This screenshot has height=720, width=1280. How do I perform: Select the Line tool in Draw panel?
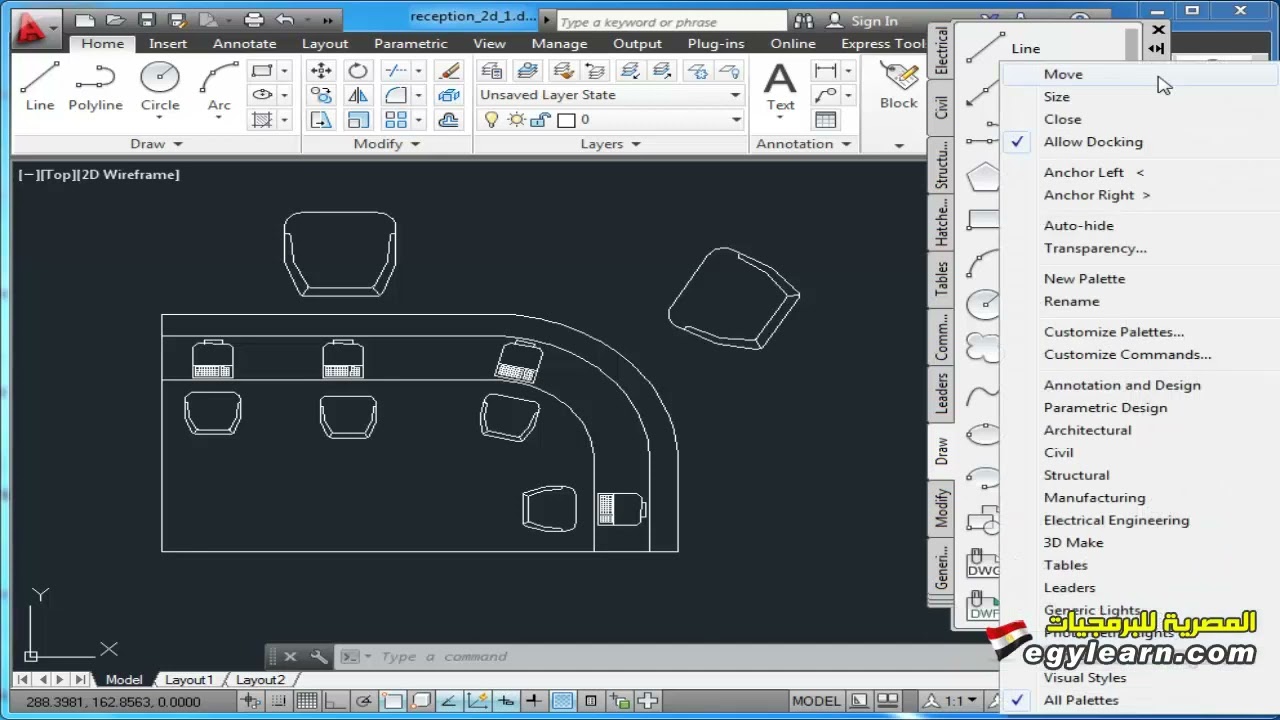(40, 87)
